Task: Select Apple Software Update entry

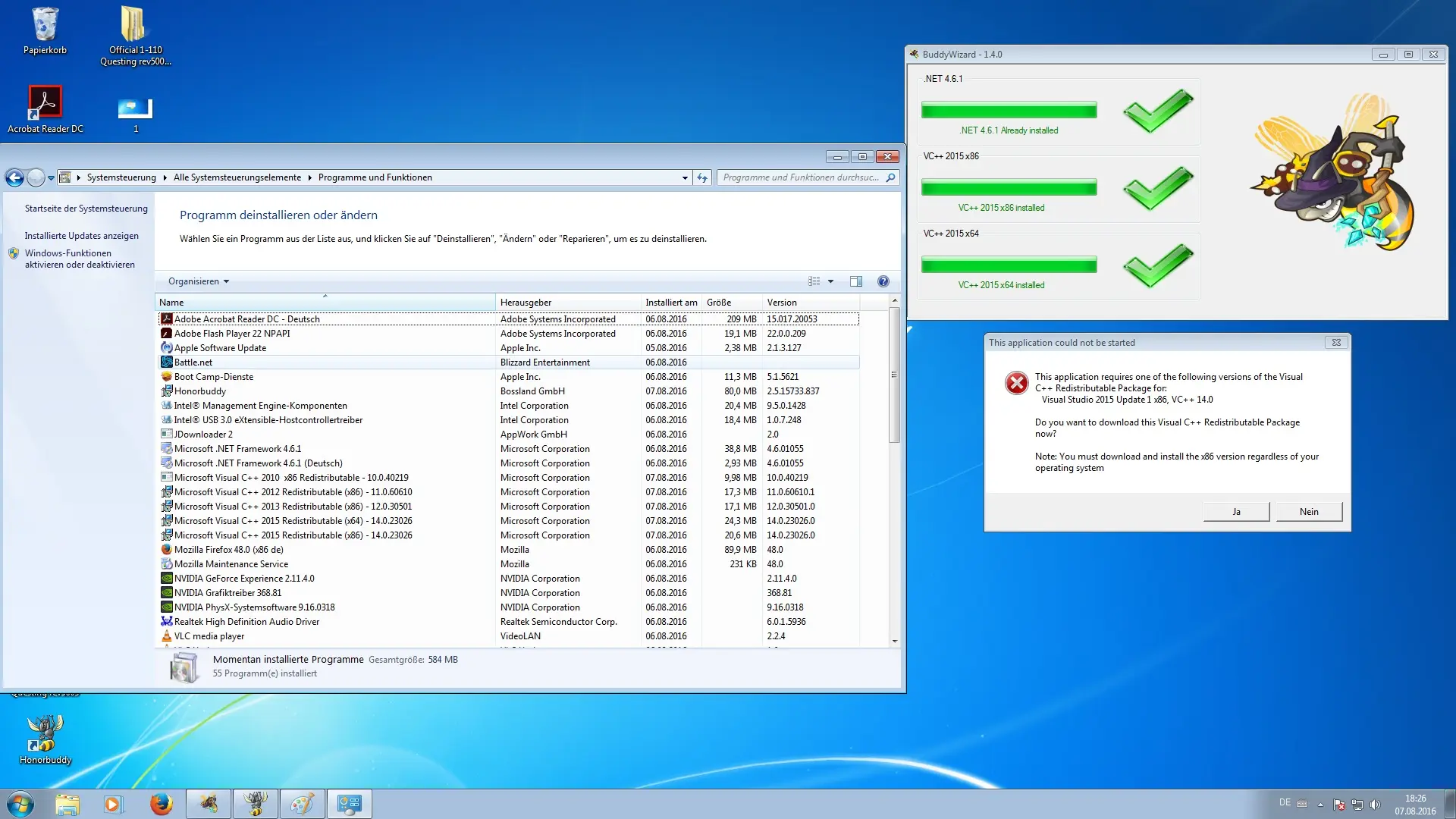Action: (508, 348)
